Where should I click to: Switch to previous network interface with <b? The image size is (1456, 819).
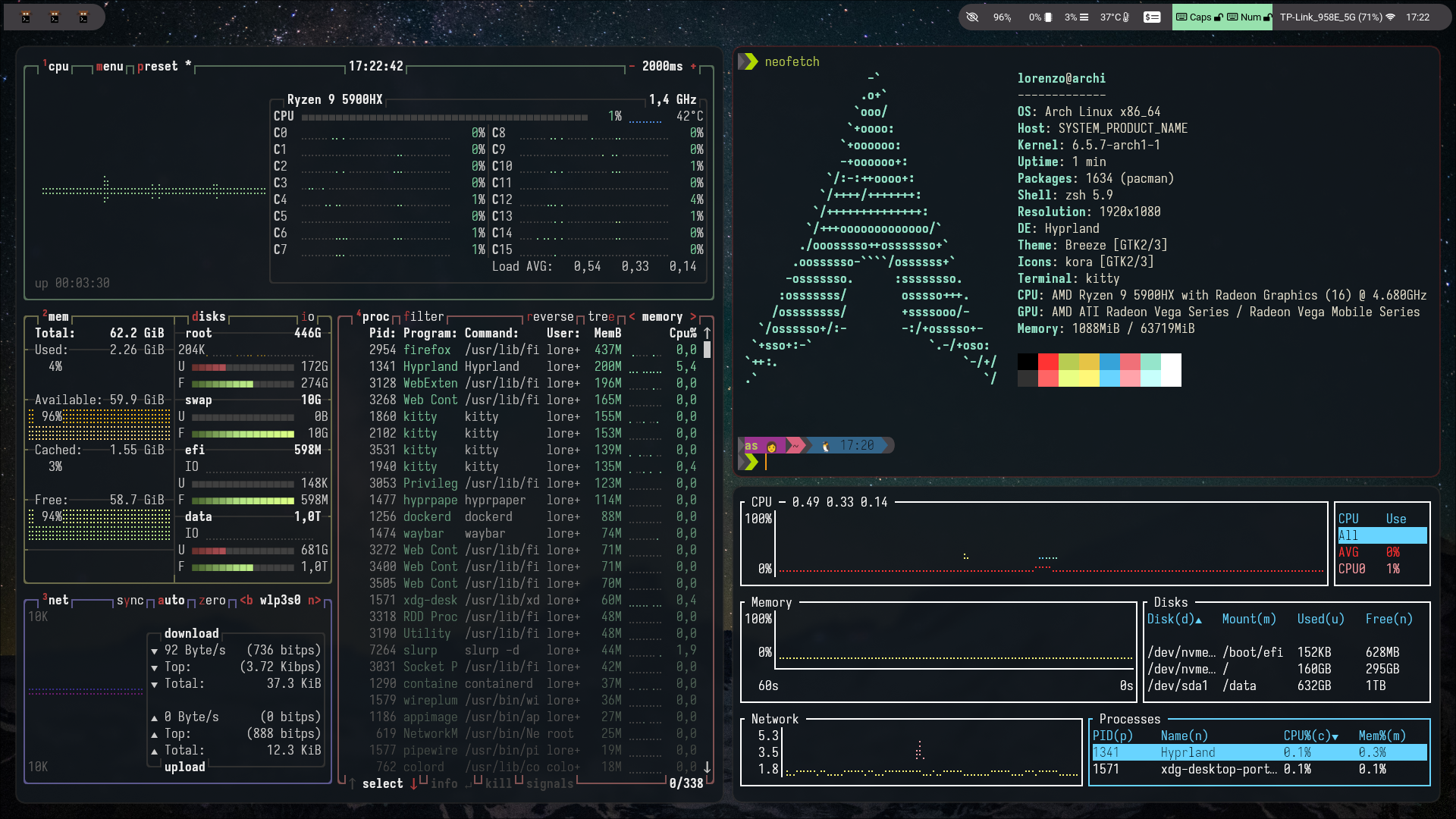point(246,600)
